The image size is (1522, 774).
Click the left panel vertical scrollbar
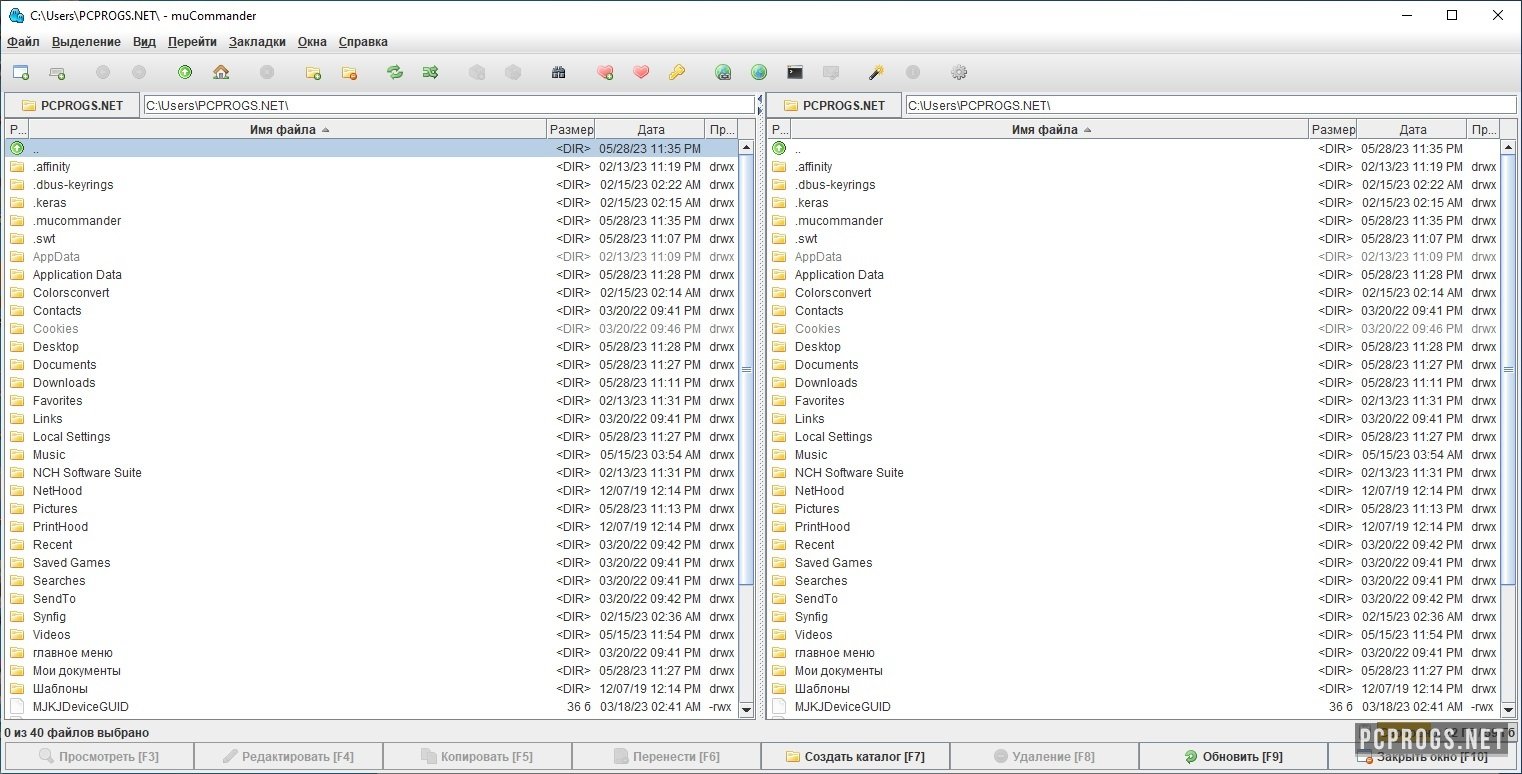tap(746, 428)
